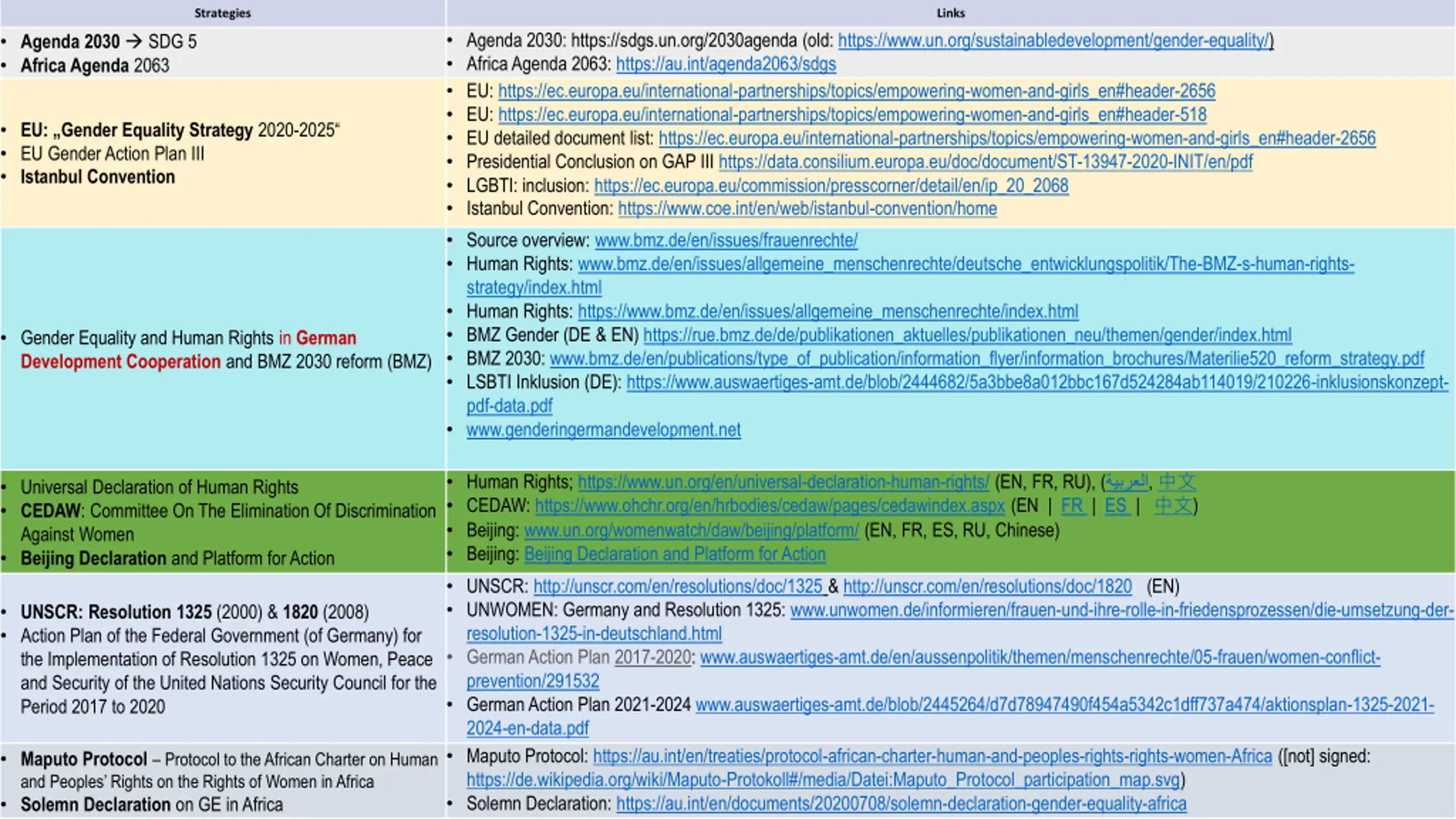This screenshot has width=1456, height=819.
Task: Select 'Africa Agenda 2063' strategy text
Action: click(95, 66)
